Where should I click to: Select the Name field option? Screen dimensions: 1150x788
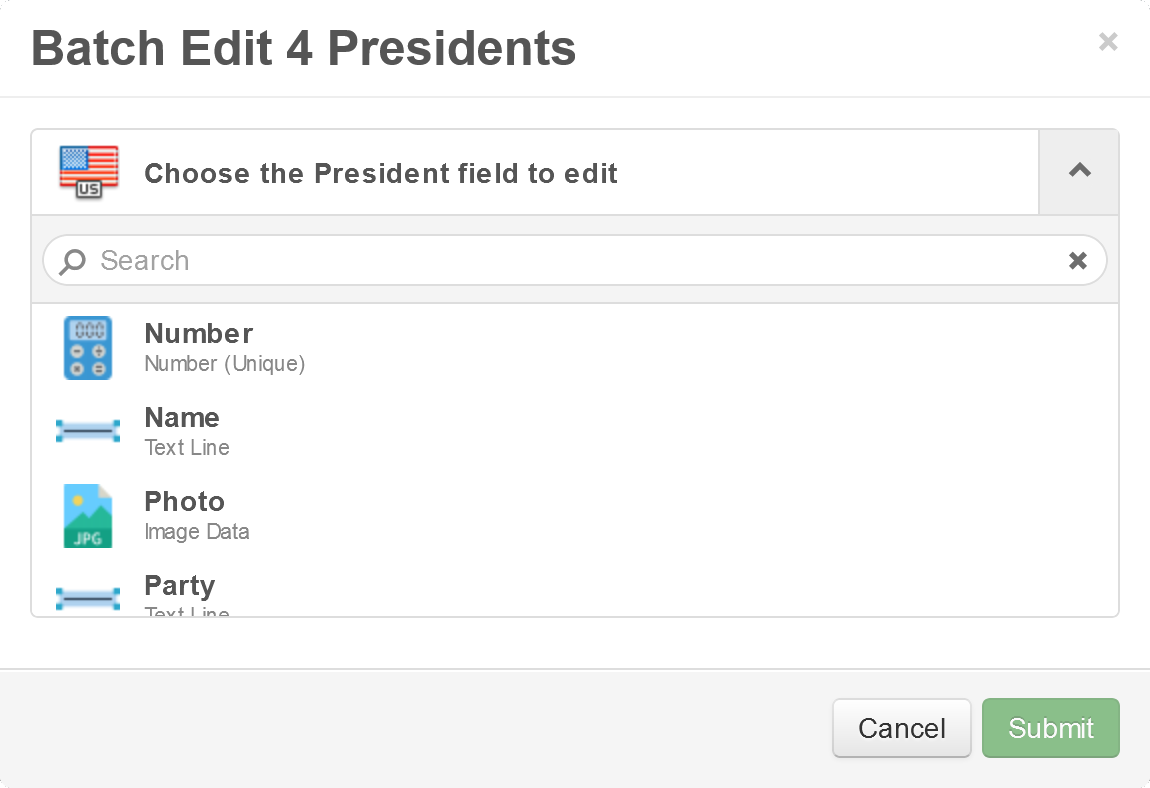click(182, 418)
